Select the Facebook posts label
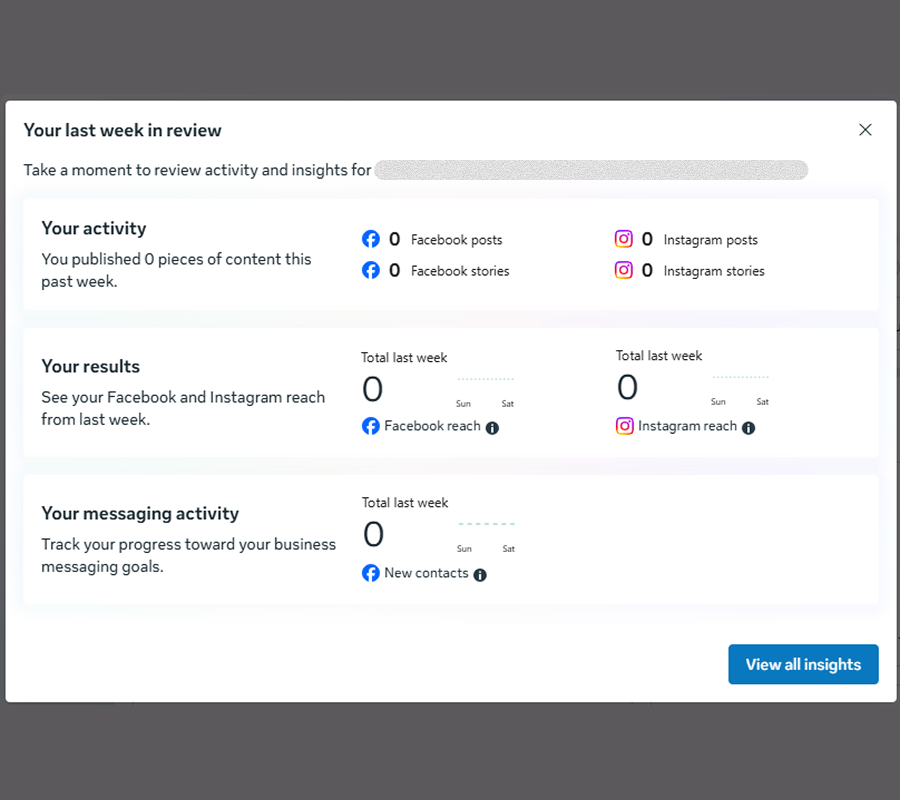The width and height of the screenshot is (900, 800). pos(456,239)
